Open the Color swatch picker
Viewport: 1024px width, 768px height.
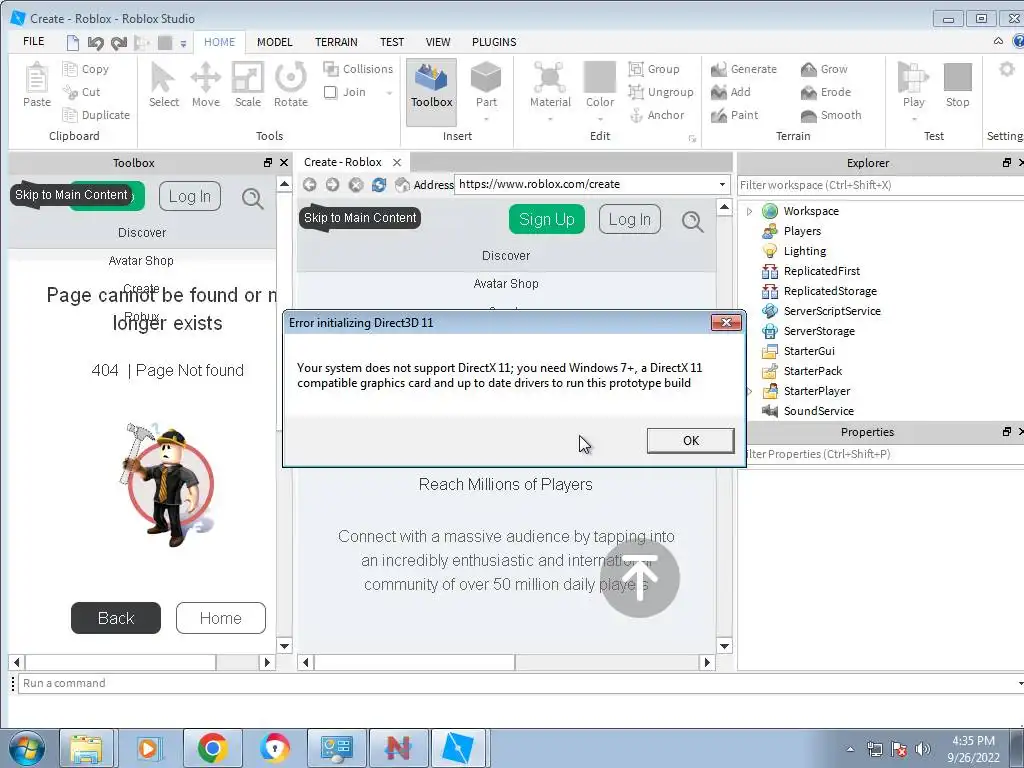[x=600, y=85]
